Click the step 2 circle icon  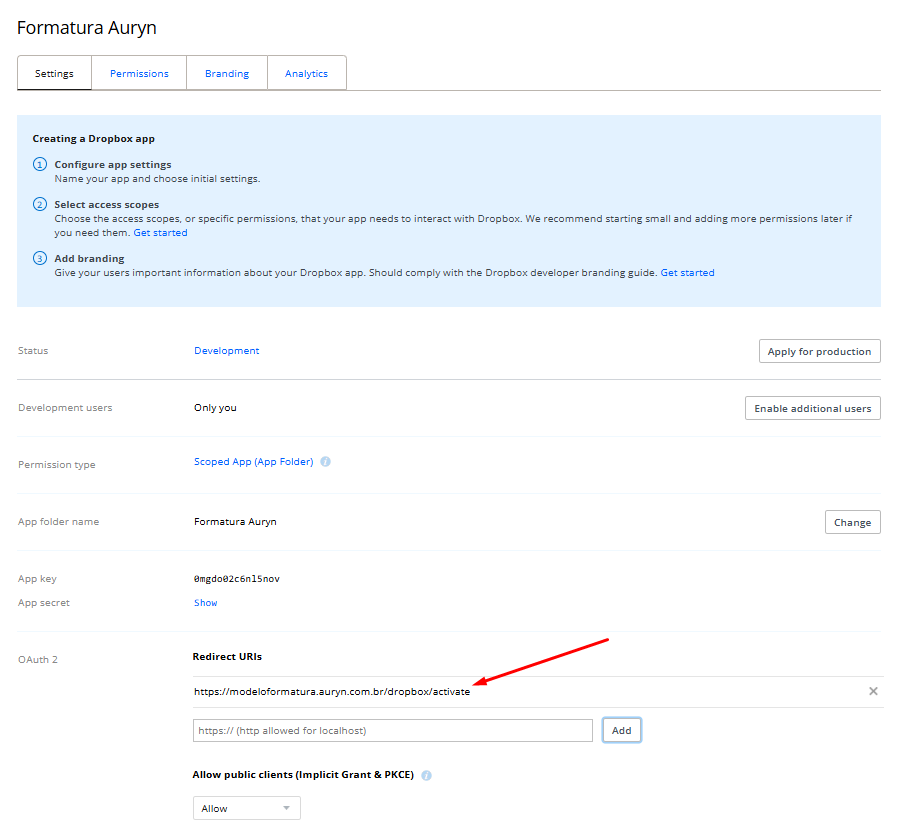tap(39, 204)
